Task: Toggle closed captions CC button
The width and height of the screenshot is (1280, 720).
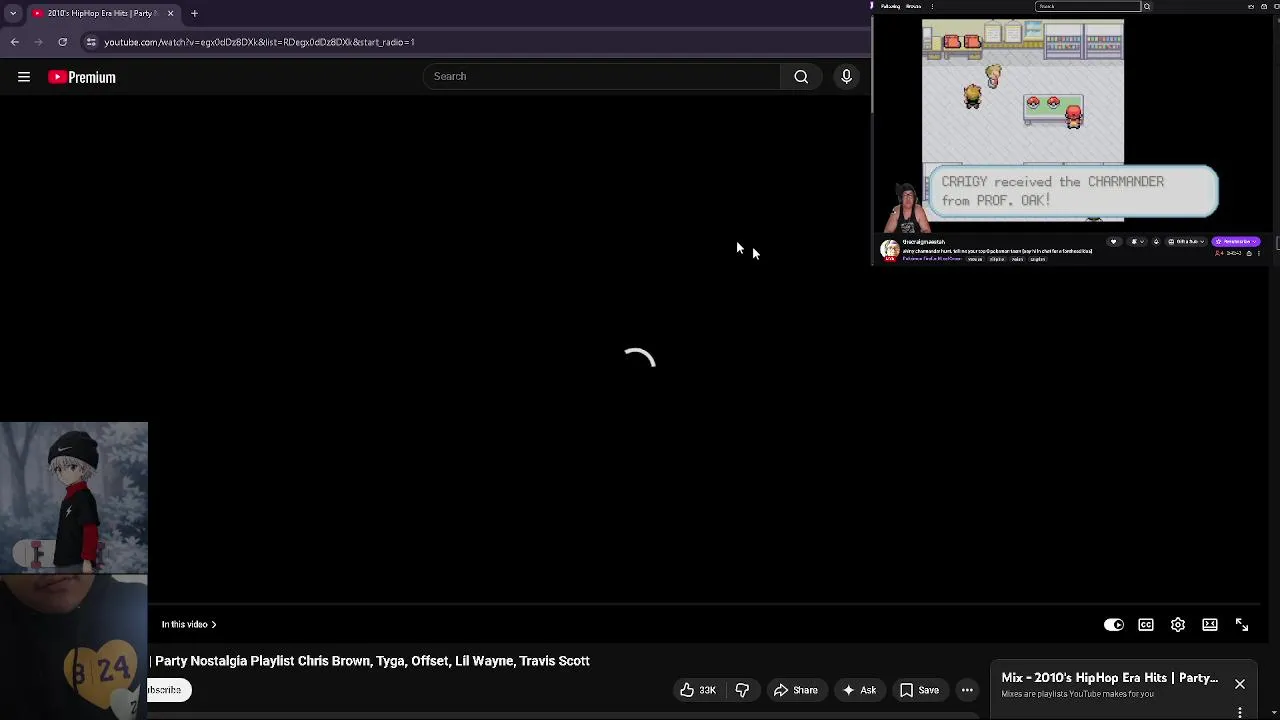Action: [1146, 625]
